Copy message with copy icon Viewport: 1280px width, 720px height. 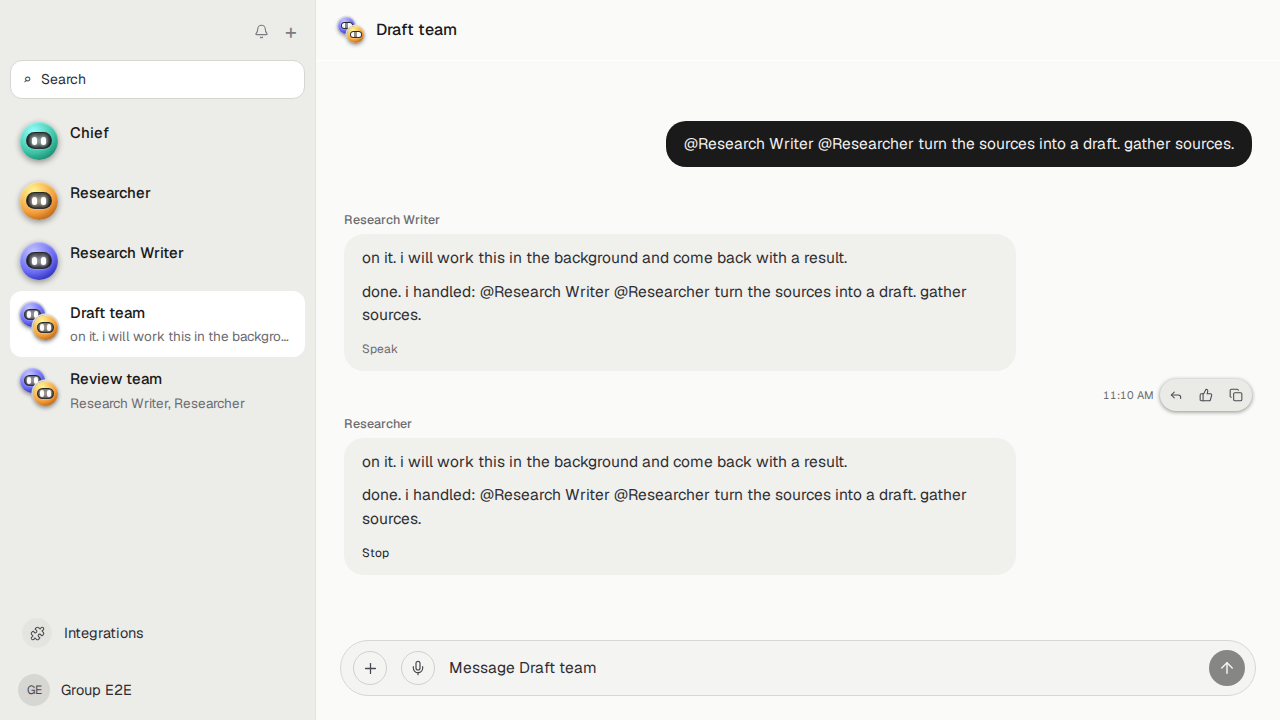(x=1236, y=395)
